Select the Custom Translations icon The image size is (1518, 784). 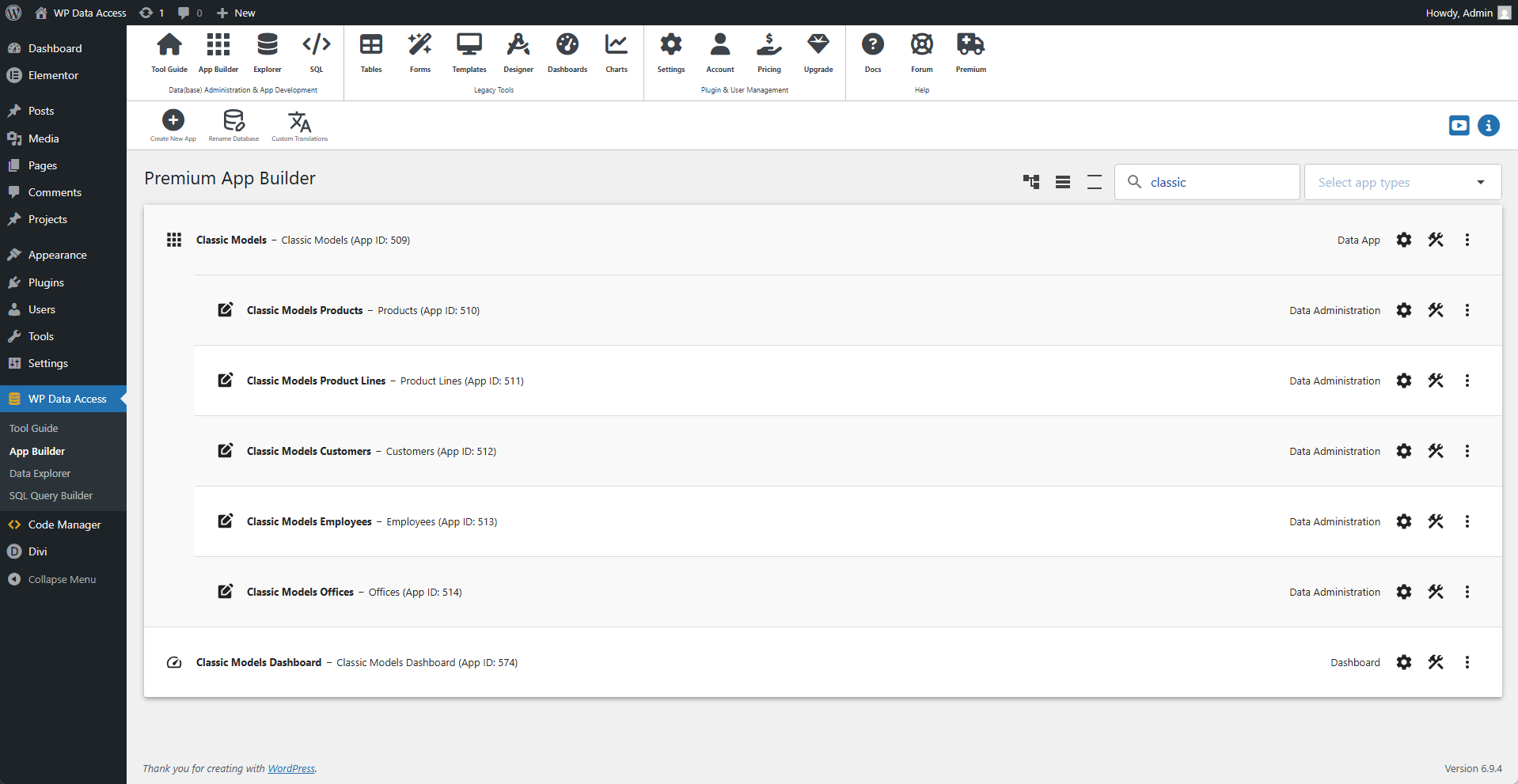(299, 120)
